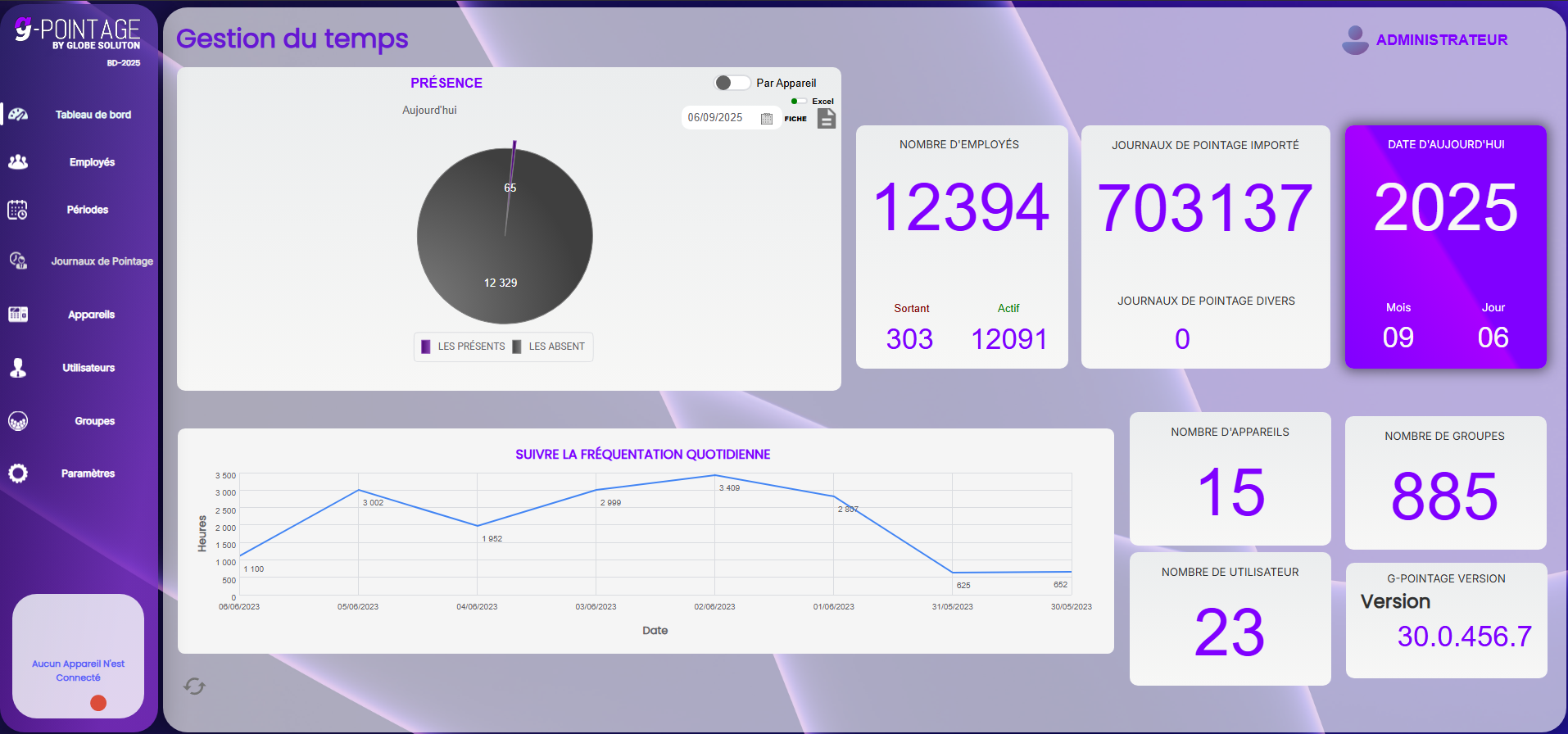Image resolution: width=1568 pixels, height=734 pixels.
Task: Toggle the Excel export switch
Action: click(x=798, y=102)
